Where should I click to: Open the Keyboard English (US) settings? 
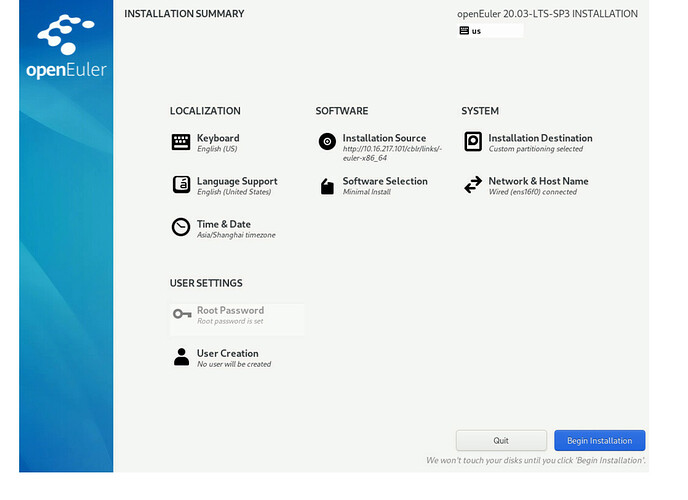[x=218, y=143]
